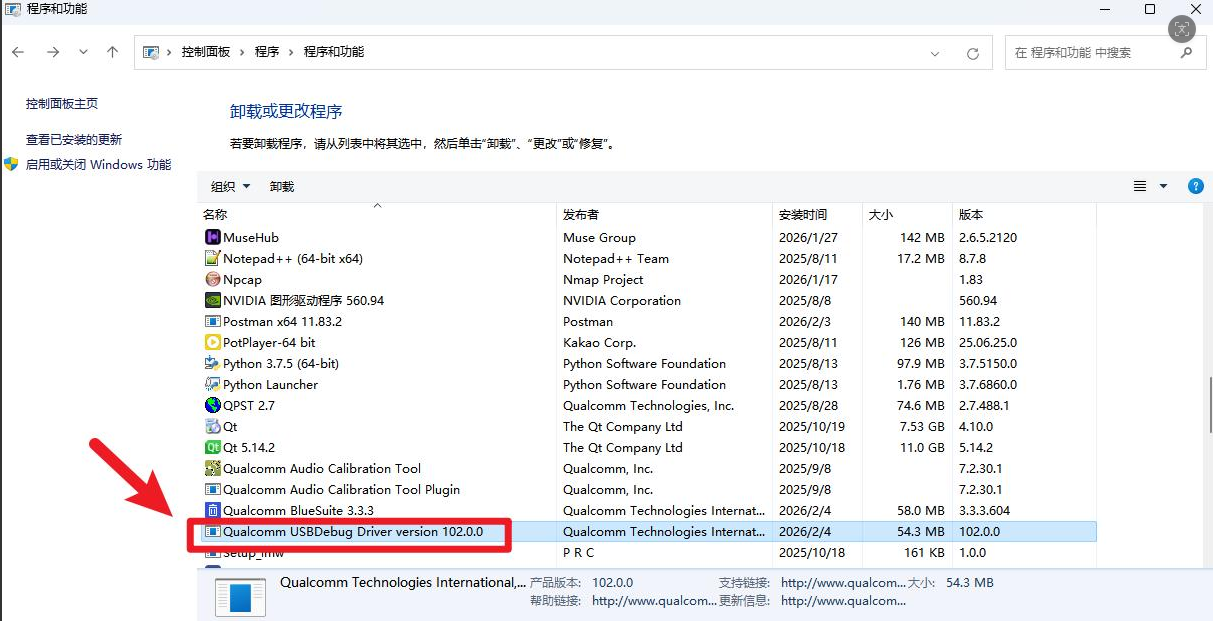Click the Qualcomm Audio Calibration Tool icon
Image resolution: width=1213 pixels, height=621 pixels.
point(212,469)
